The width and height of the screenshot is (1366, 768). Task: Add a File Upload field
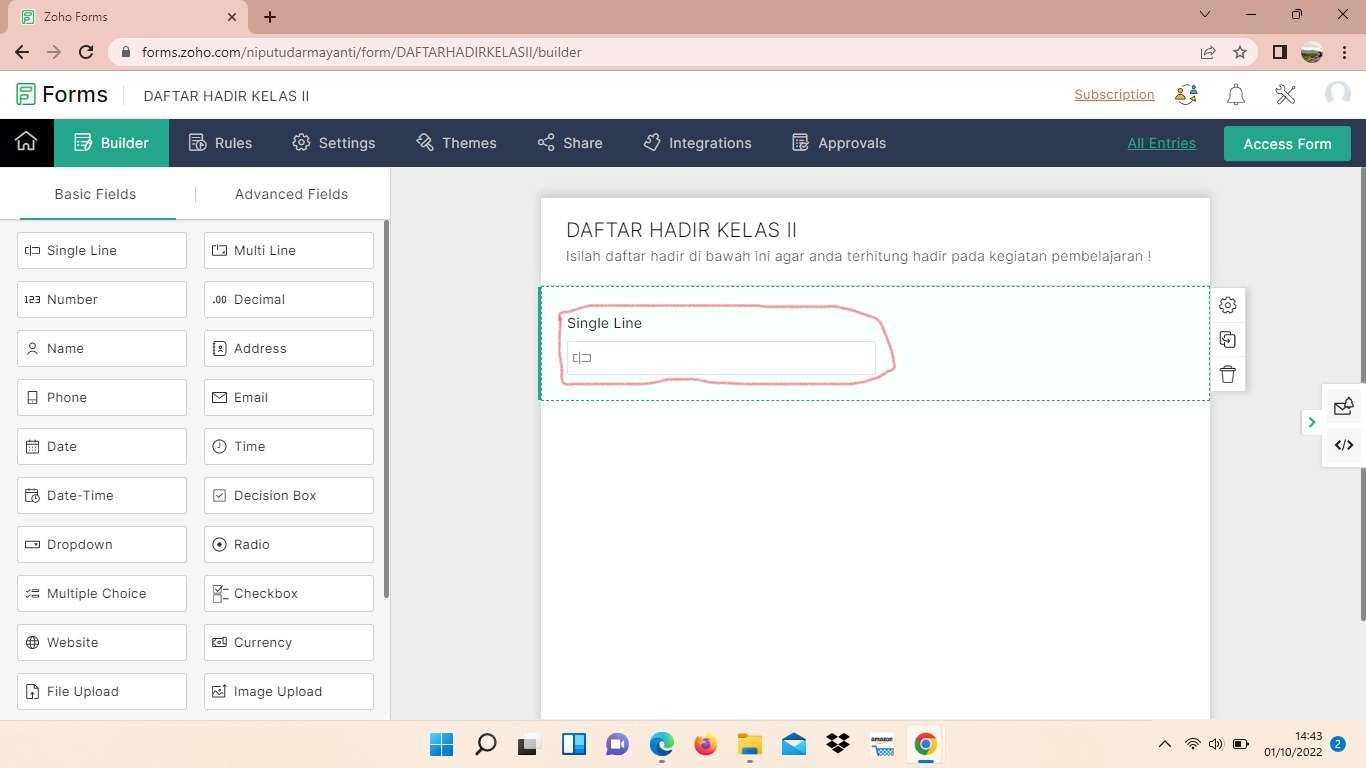tap(102, 692)
